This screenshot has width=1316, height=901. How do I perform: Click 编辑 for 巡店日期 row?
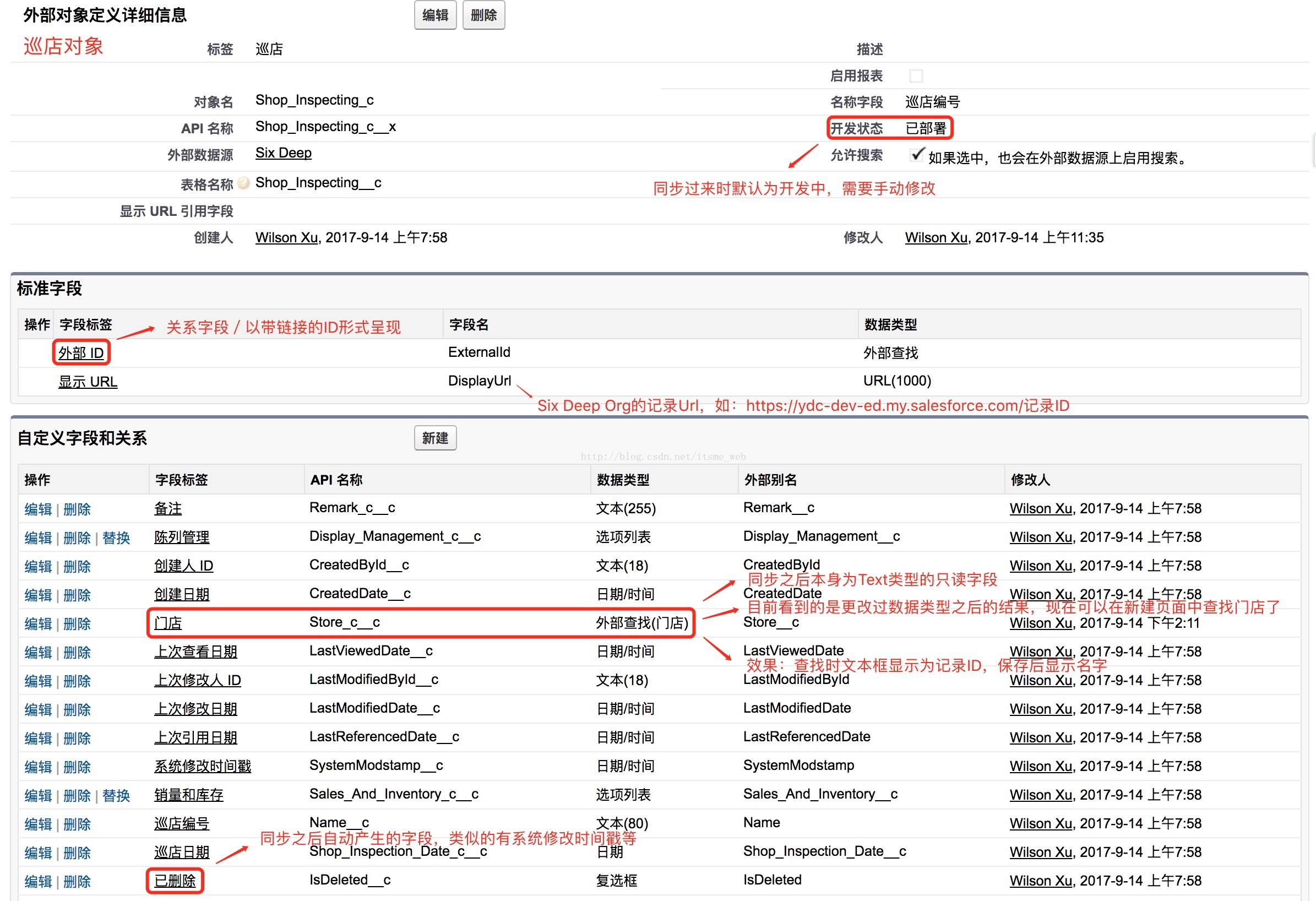click(x=38, y=853)
